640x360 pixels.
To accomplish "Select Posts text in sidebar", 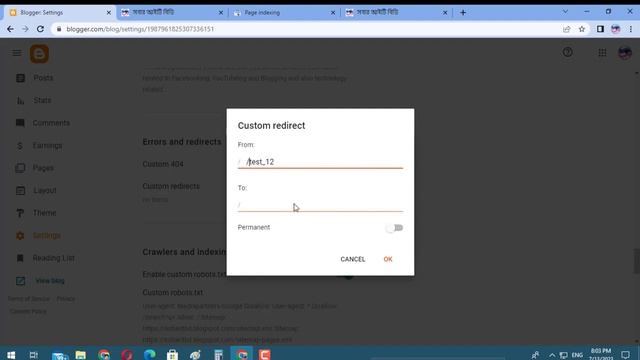I will click(x=43, y=78).
